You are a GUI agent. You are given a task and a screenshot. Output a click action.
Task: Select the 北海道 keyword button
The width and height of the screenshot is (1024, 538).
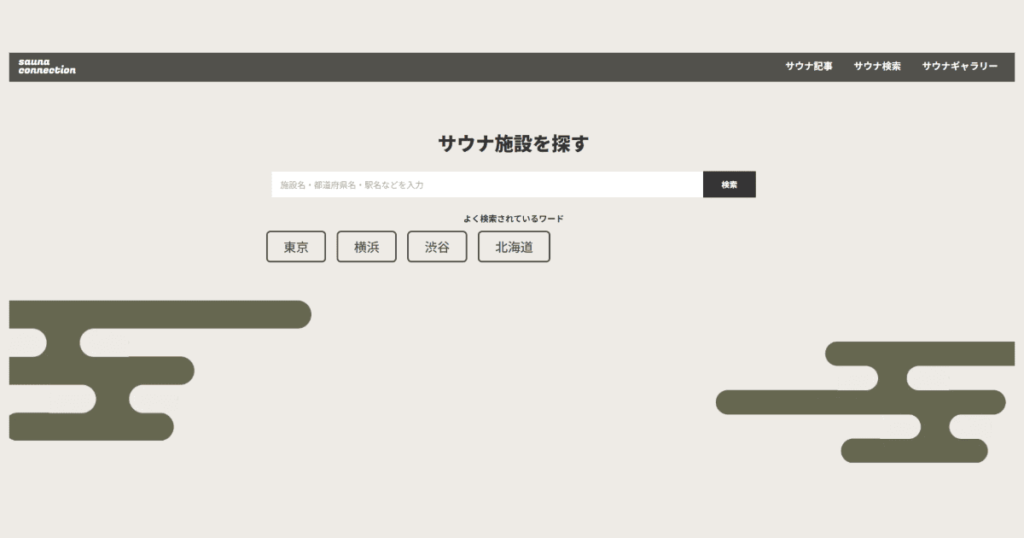tap(514, 247)
